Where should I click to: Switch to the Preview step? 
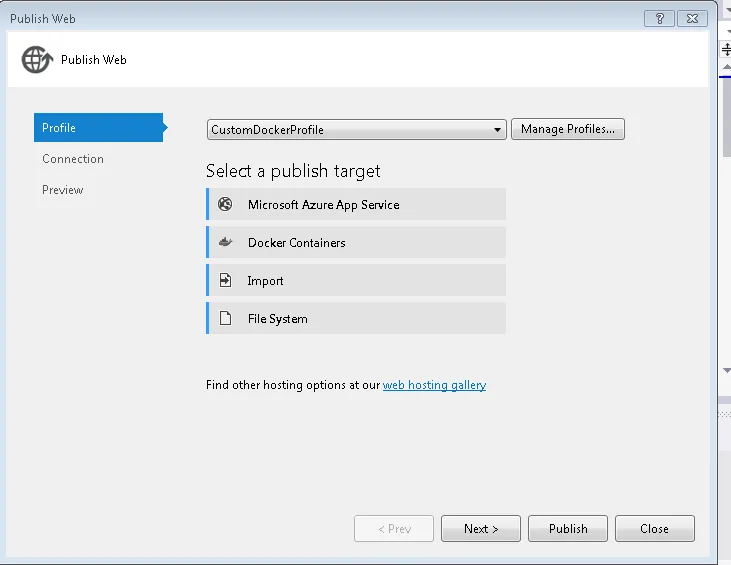pyautogui.click(x=62, y=190)
